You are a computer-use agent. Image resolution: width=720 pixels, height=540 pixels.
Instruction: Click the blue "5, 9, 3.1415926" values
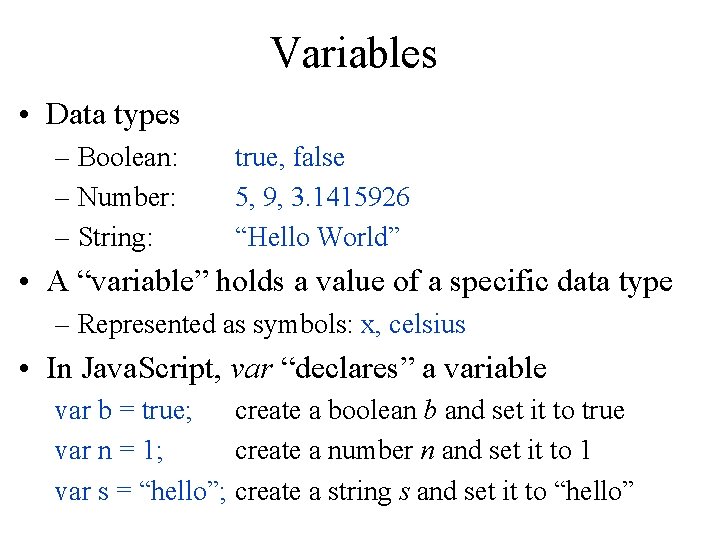tap(322, 197)
